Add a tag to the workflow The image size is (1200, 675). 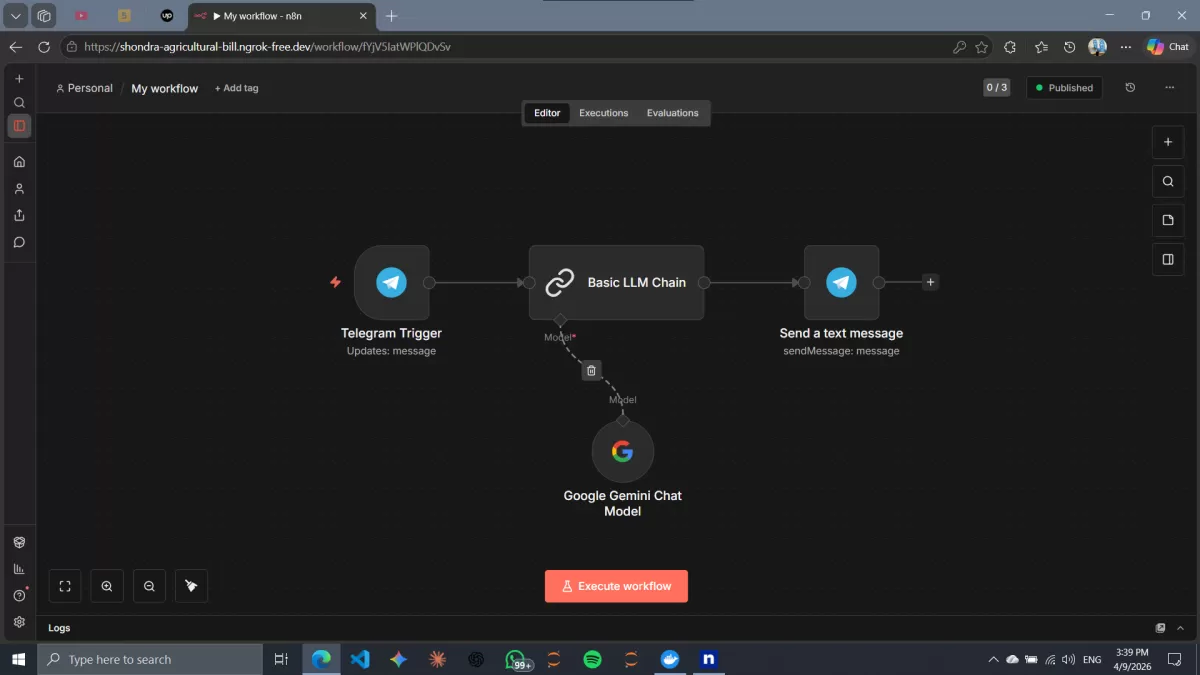click(x=236, y=88)
